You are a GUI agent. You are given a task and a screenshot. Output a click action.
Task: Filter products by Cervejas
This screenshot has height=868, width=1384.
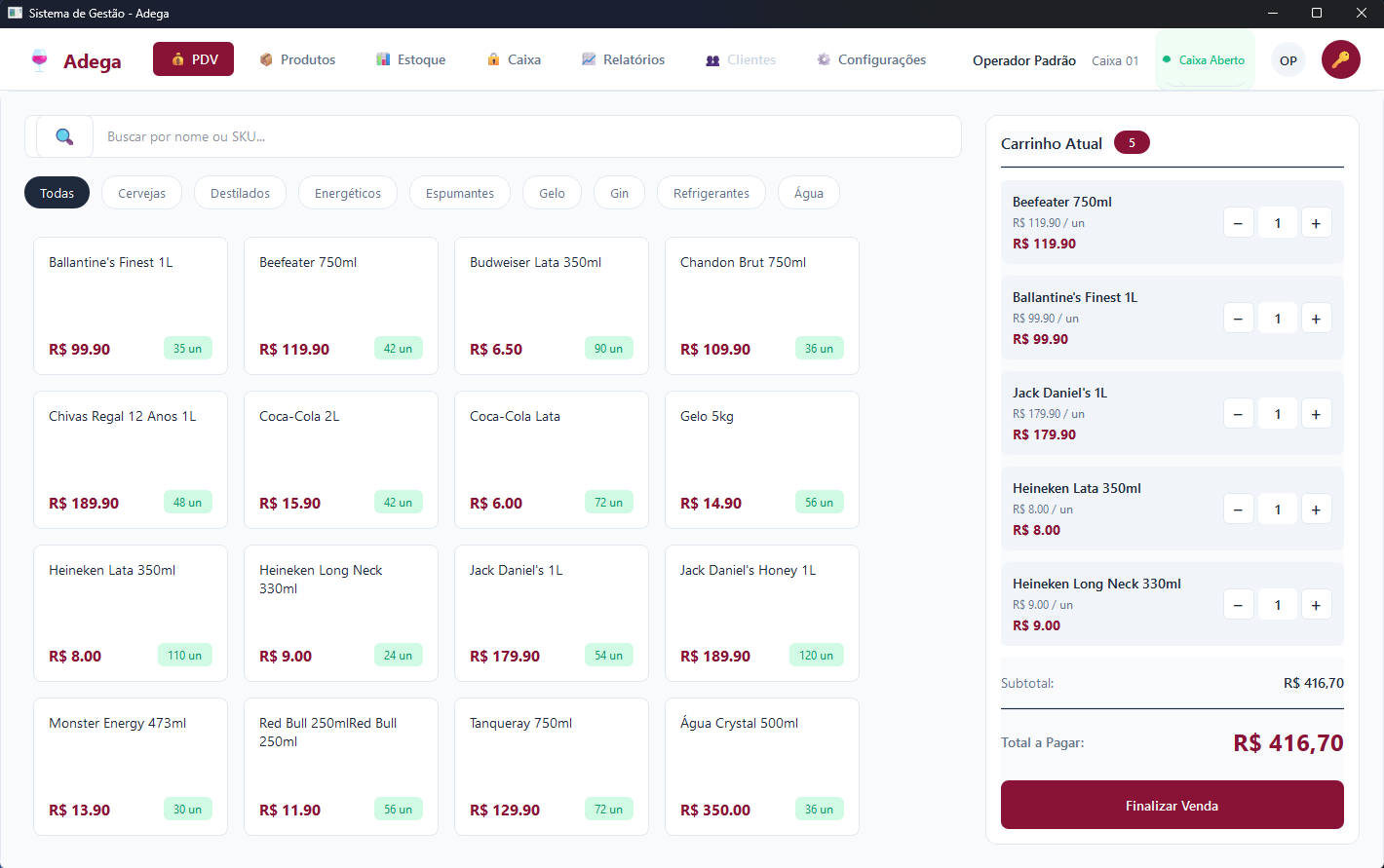(x=141, y=193)
